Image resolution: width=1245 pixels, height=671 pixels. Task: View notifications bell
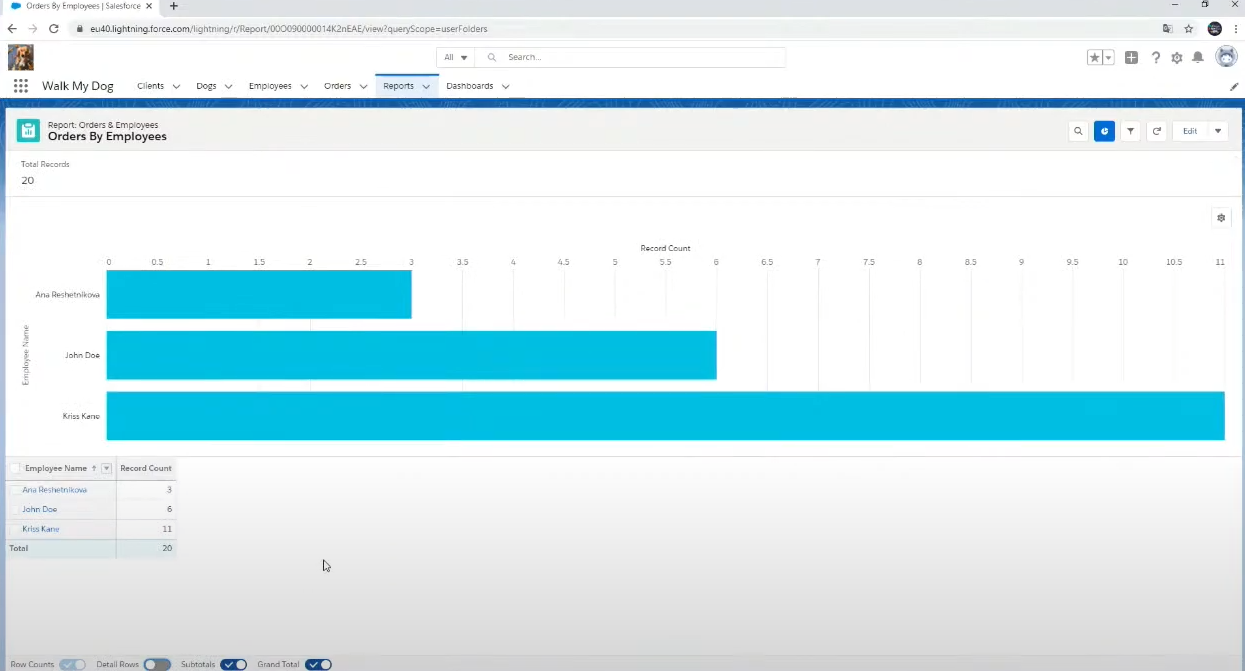tap(1197, 58)
